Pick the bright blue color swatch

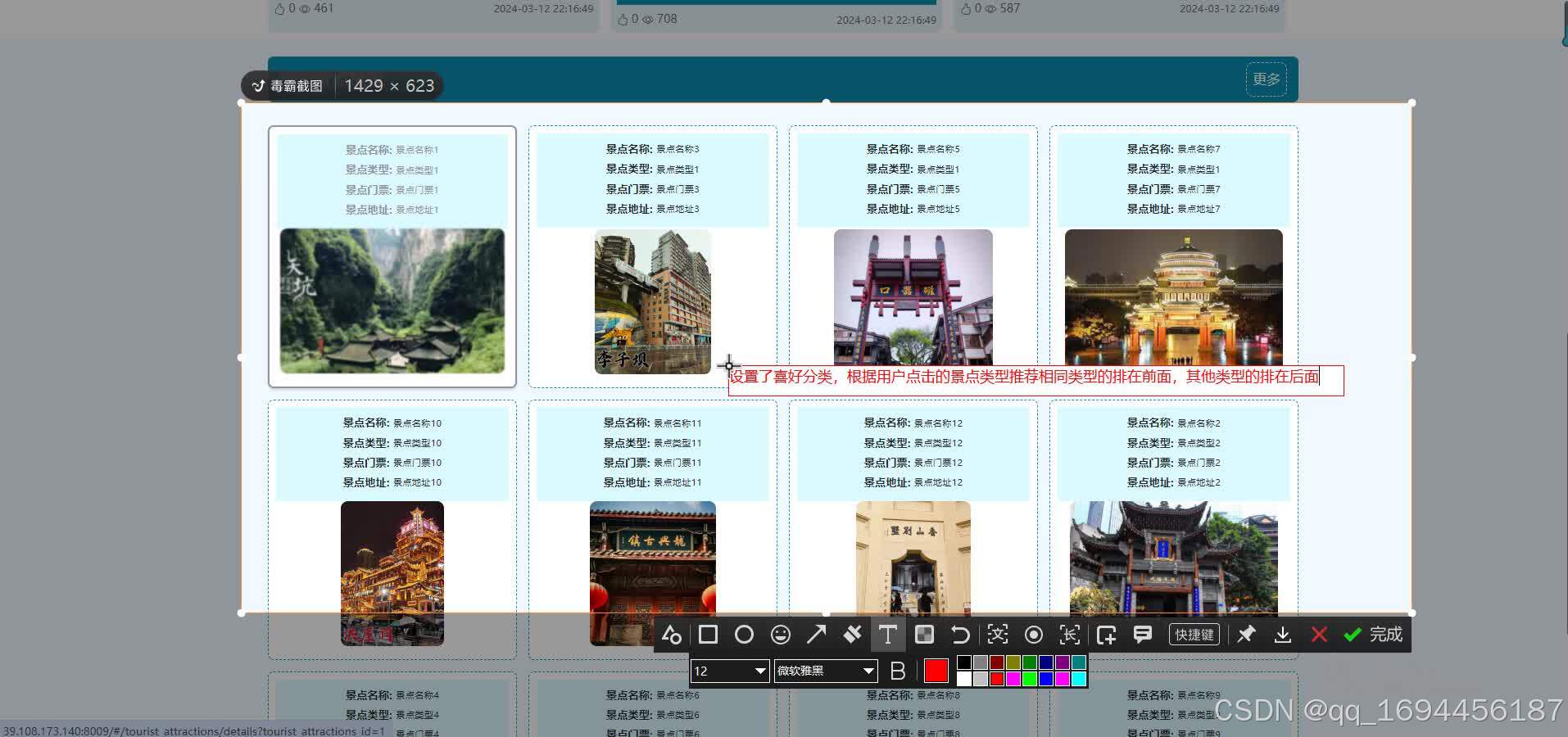[1046, 679]
